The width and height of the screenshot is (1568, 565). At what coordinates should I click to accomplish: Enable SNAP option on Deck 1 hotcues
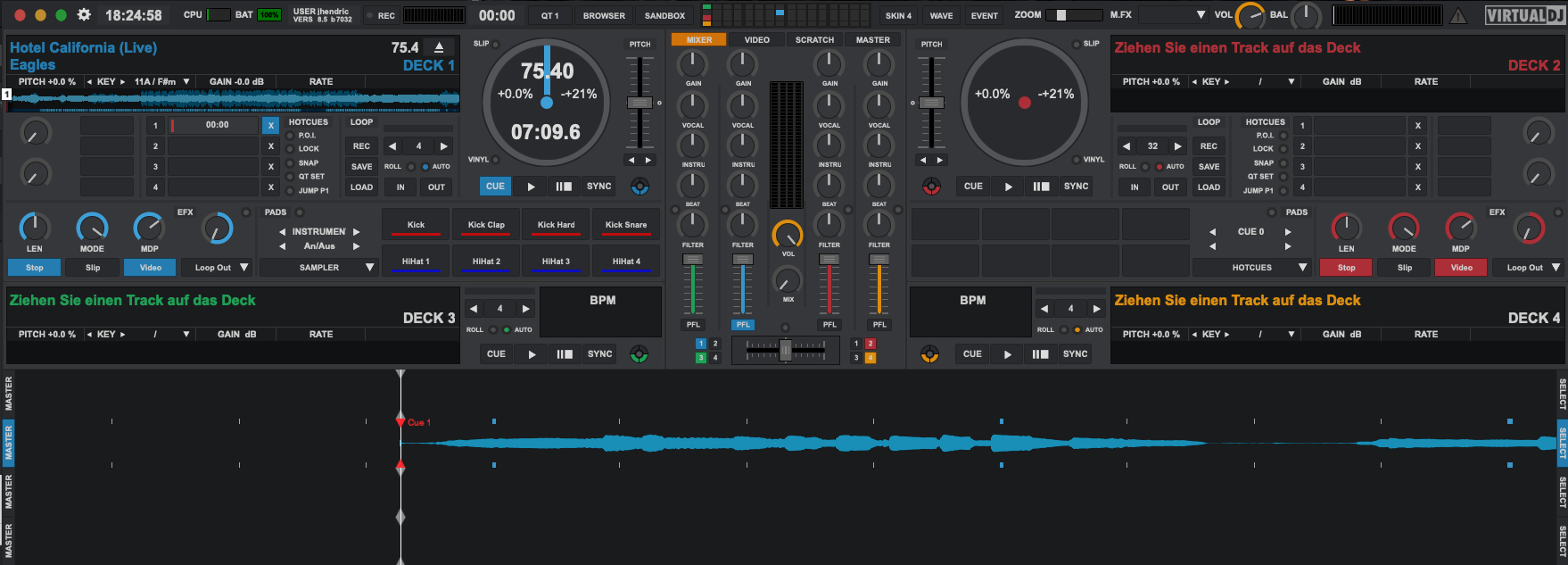[x=291, y=163]
